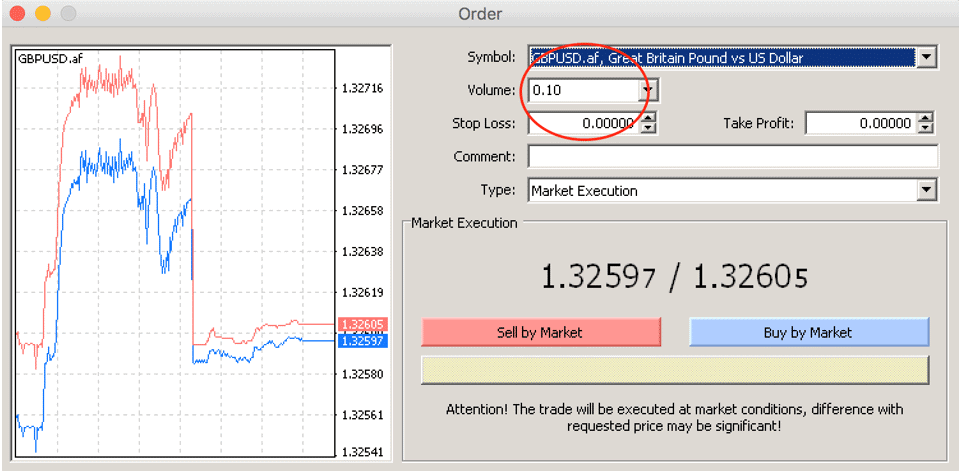Click the Stop Loss: label

point(484,123)
